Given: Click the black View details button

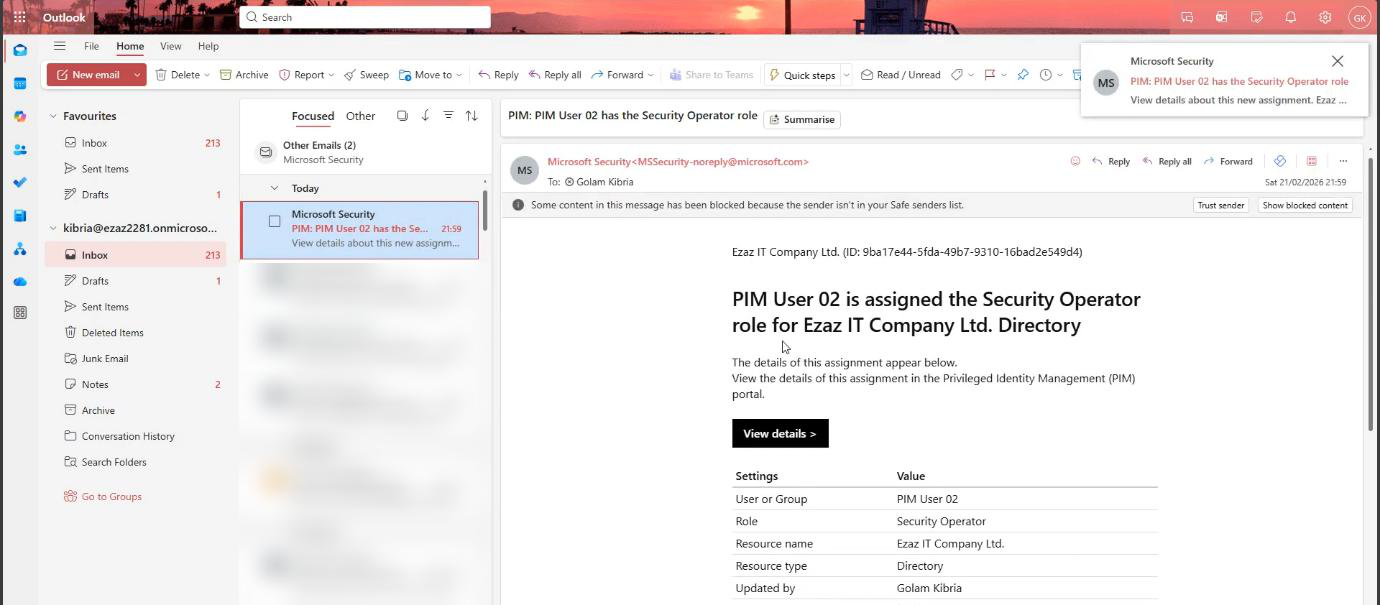Looking at the screenshot, I should coord(780,434).
